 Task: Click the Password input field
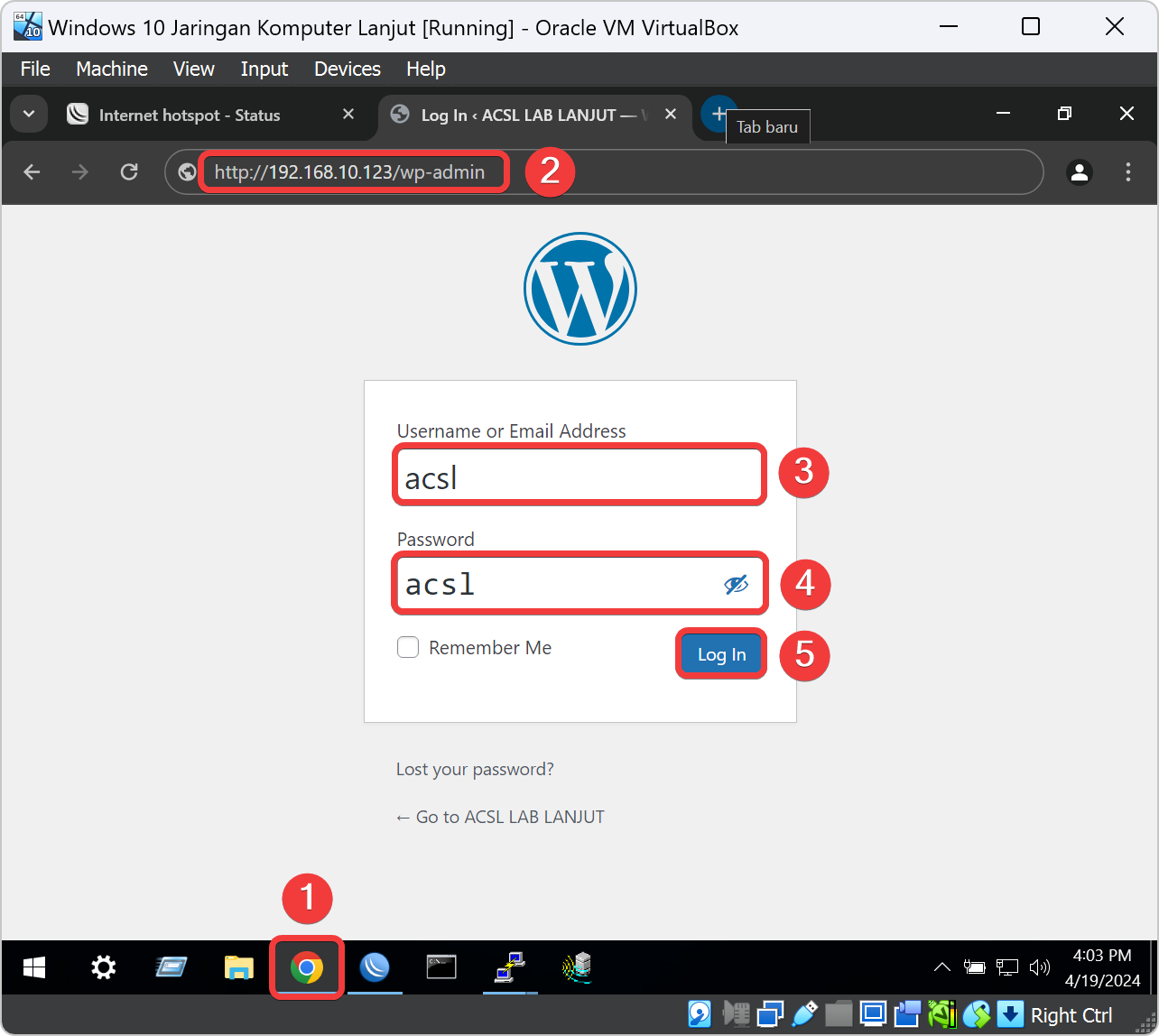(x=579, y=584)
